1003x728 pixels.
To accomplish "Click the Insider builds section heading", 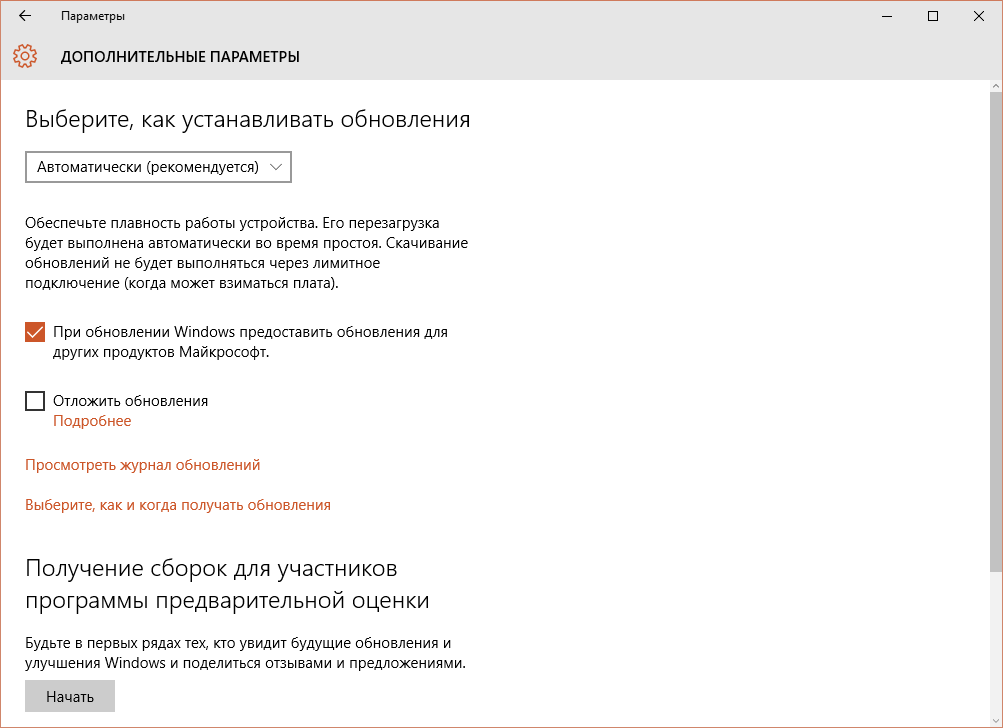I will click(x=227, y=584).
